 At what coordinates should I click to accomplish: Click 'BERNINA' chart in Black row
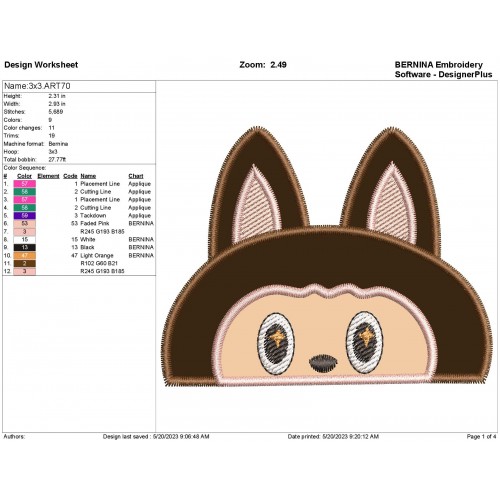pyautogui.click(x=141, y=247)
